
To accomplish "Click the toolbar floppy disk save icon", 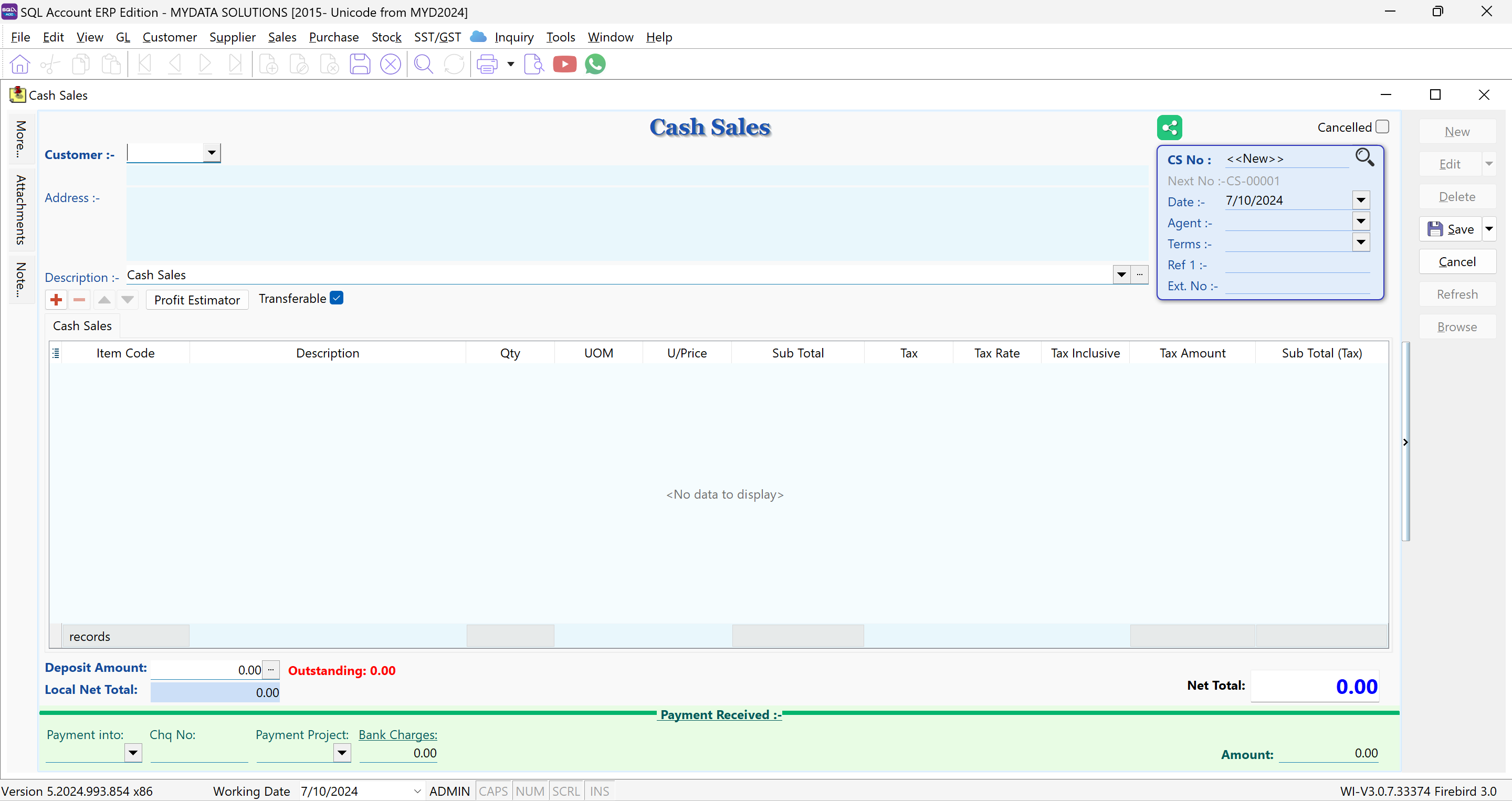I will tap(360, 64).
